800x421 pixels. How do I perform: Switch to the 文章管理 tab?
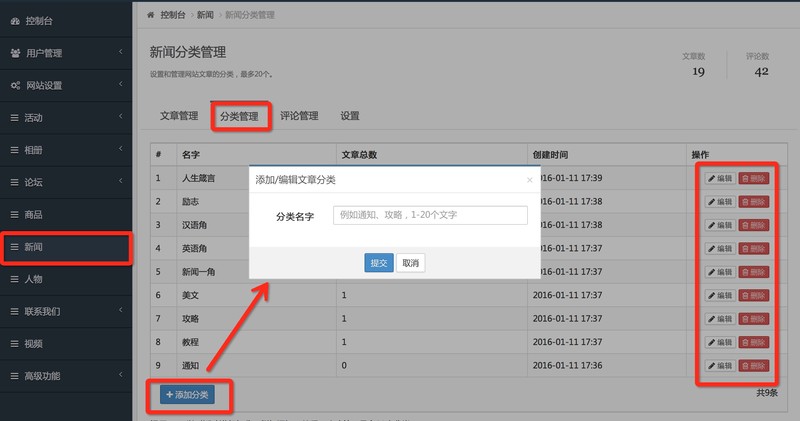(179, 116)
